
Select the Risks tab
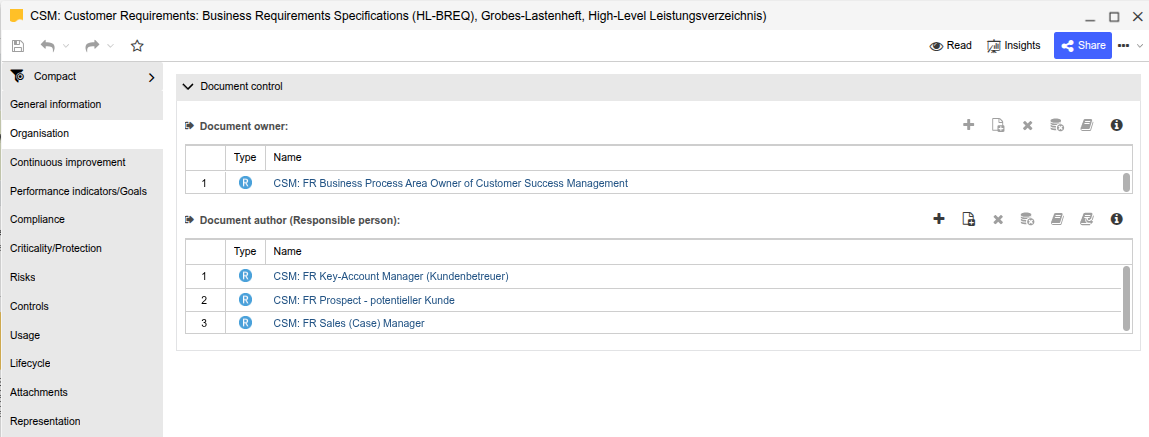click(x=81, y=278)
